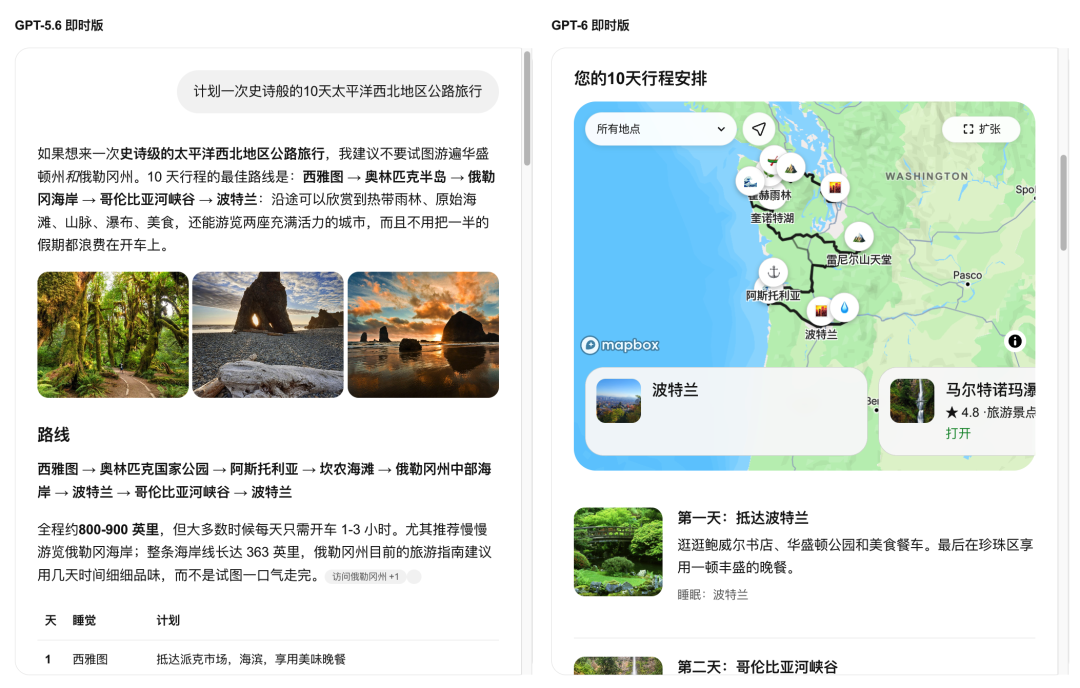Viewport: 1080px width, 688px height.
Task: Open the 第一天 garden thumbnail
Action: 619,552
